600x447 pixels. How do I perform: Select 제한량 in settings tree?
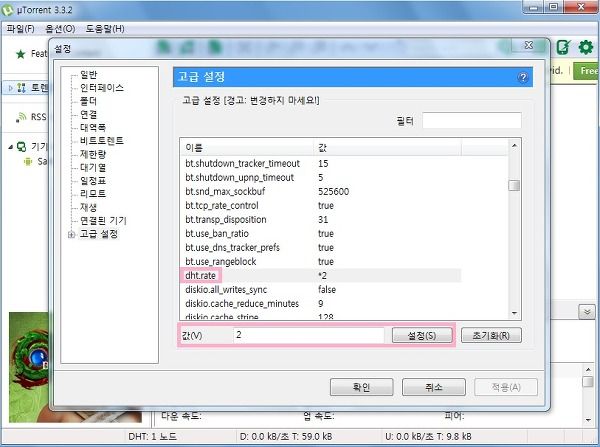click(x=93, y=154)
